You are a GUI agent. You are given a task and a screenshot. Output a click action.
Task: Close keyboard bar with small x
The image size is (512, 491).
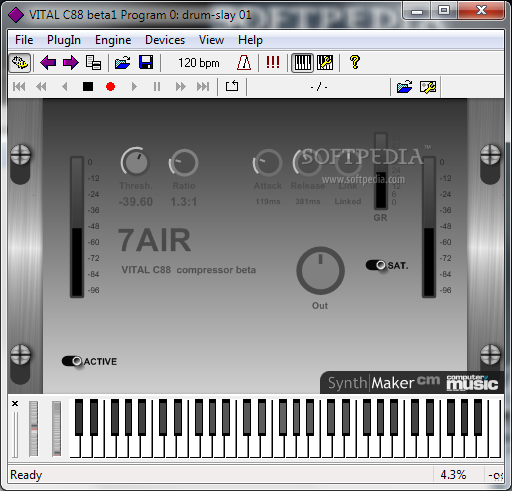tap(15, 403)
